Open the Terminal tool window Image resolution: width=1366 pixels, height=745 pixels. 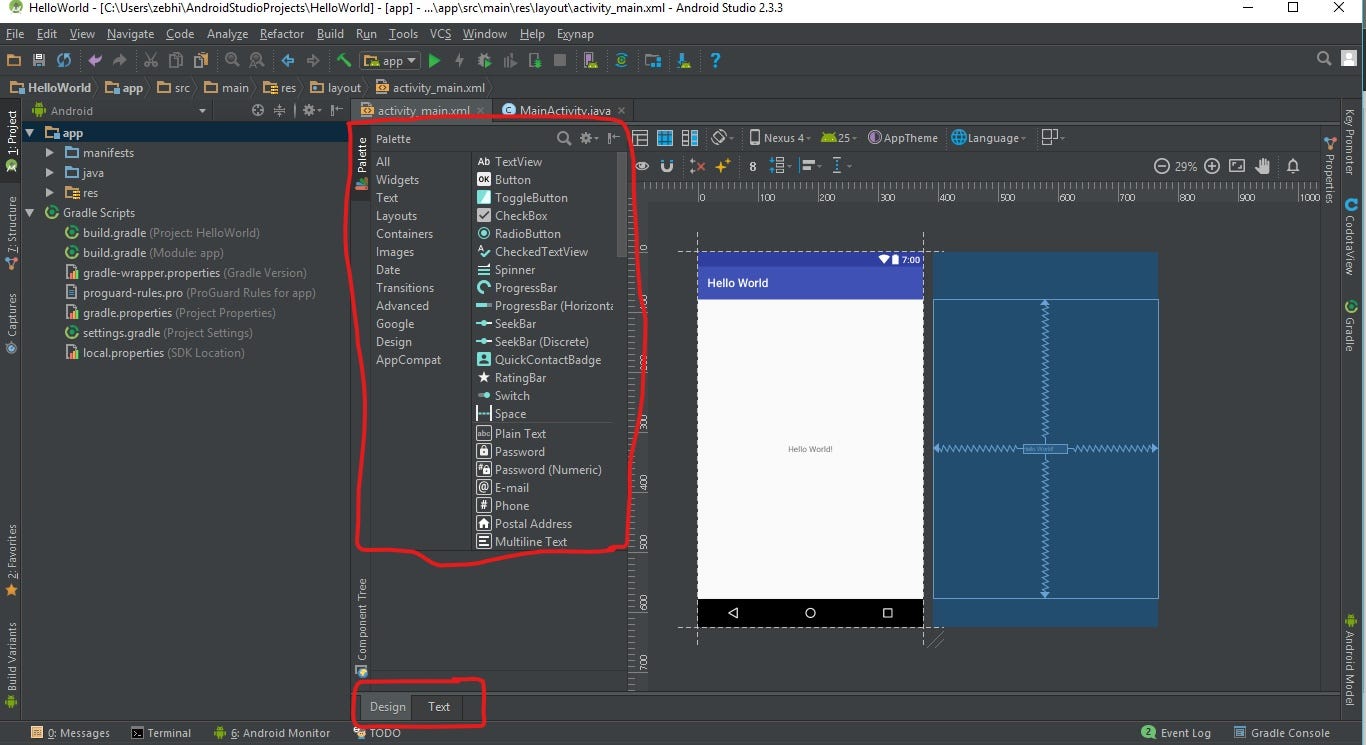pyautogui.click(x=161, y=733)
